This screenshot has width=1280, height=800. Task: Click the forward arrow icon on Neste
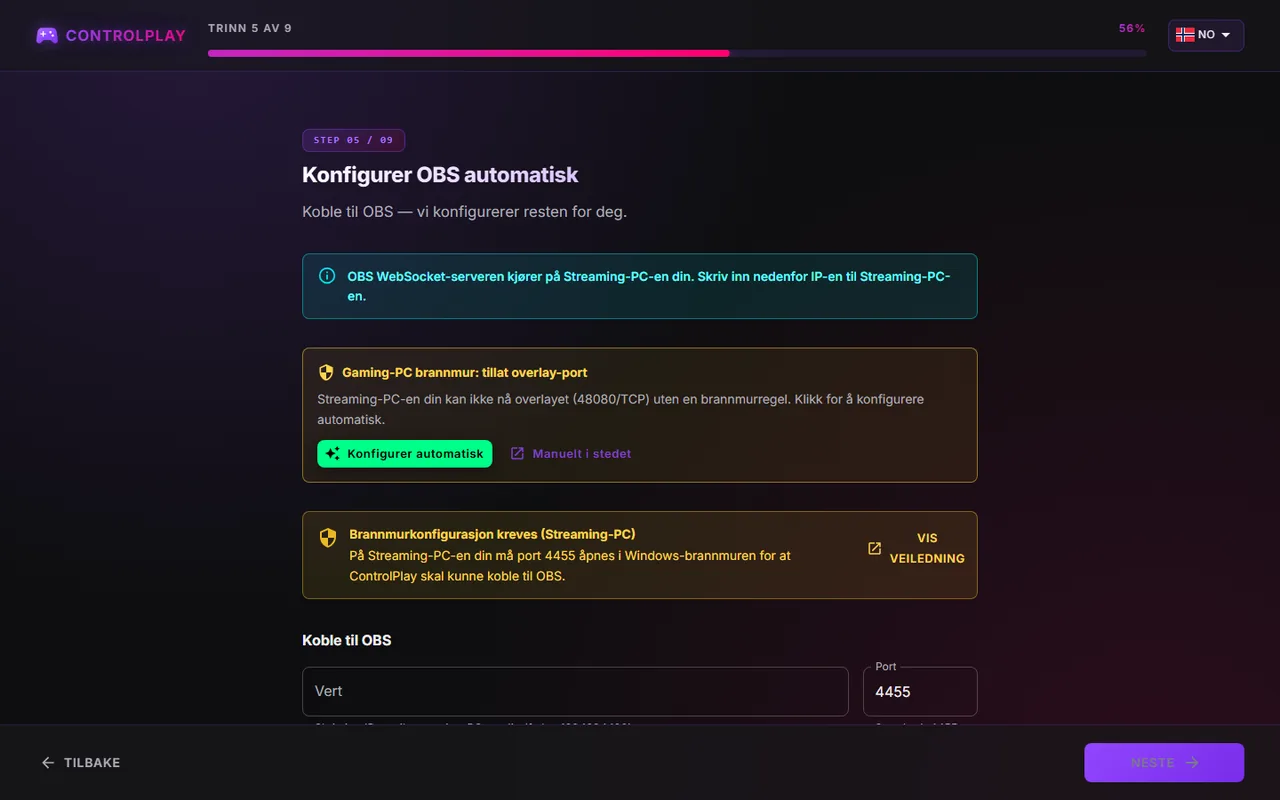pyautogui.click(x=1191, y=763)
